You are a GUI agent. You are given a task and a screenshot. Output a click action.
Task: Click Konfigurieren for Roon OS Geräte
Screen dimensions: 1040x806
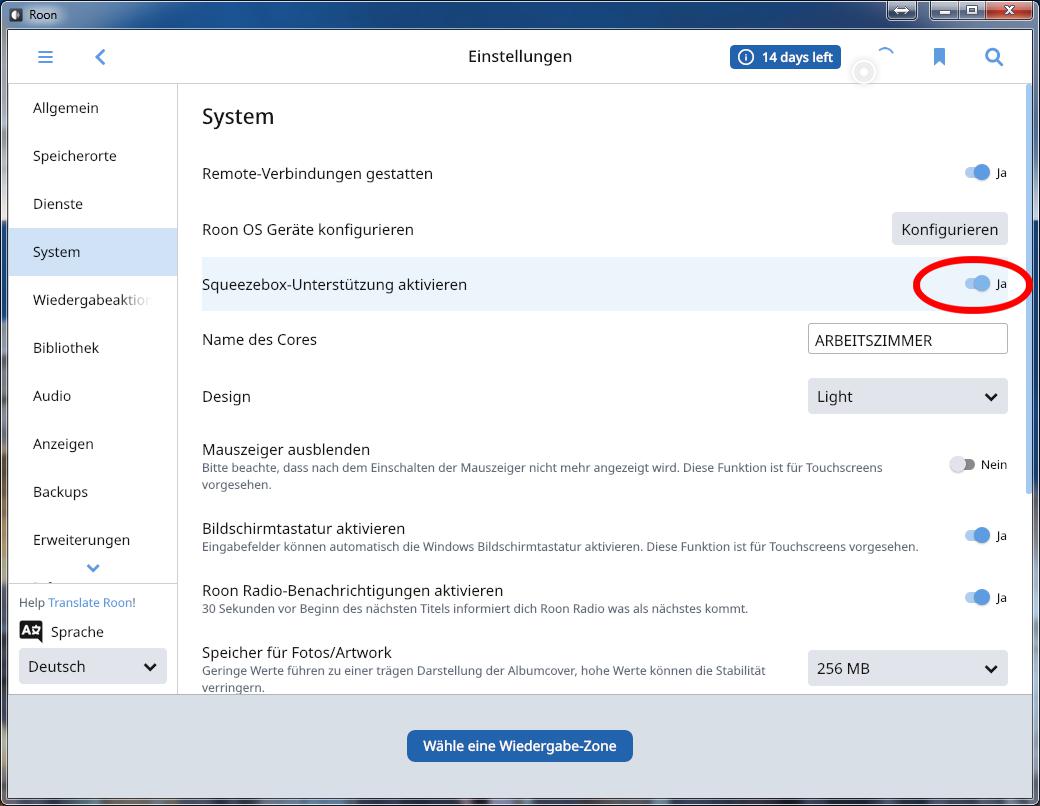pos(949,229)
